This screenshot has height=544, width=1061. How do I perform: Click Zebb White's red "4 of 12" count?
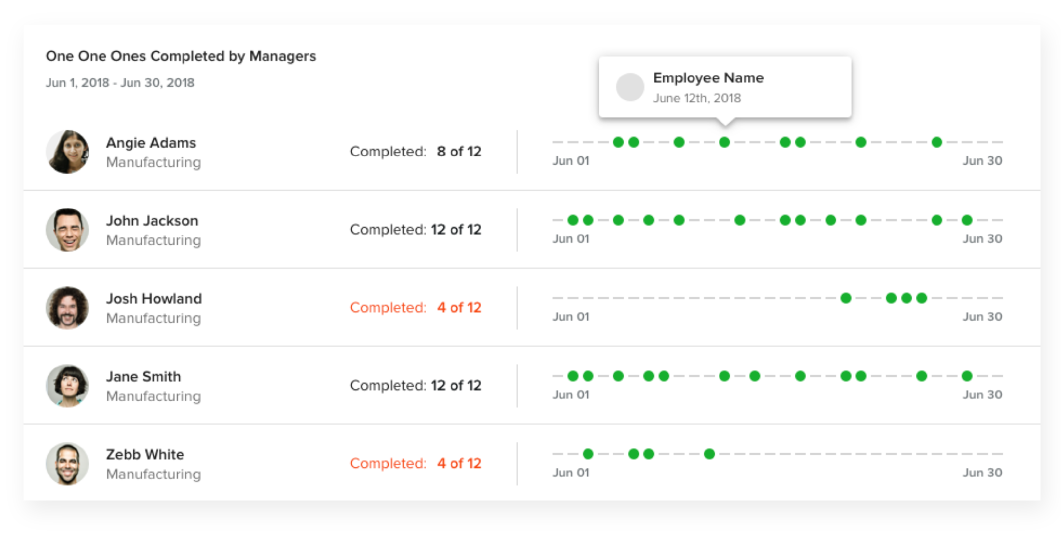point(459,464)
